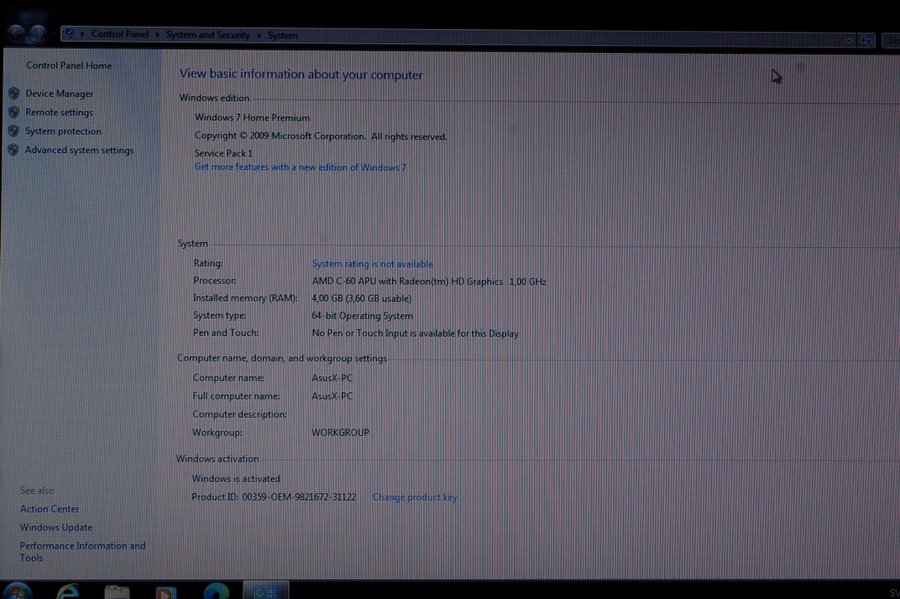
Task: Click Change product key
Action: (x=414, y=497)
